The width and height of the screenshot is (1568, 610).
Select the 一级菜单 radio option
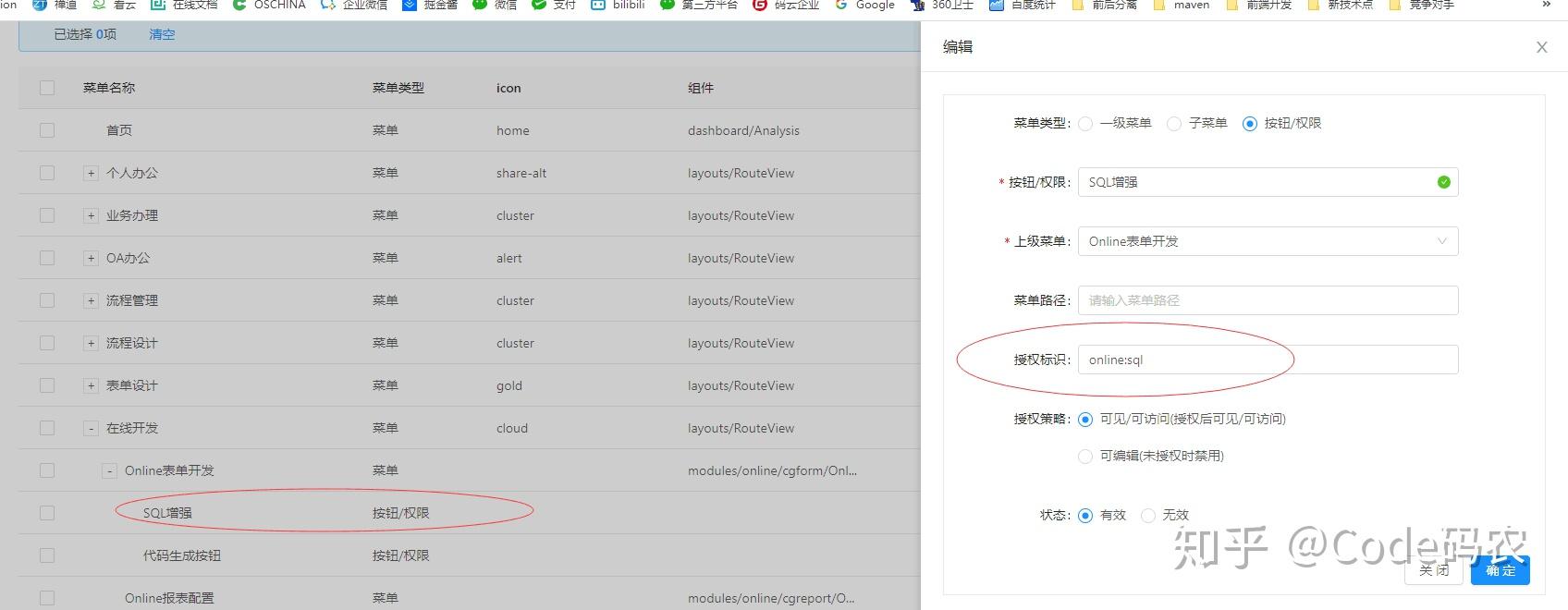[1085, 124]
